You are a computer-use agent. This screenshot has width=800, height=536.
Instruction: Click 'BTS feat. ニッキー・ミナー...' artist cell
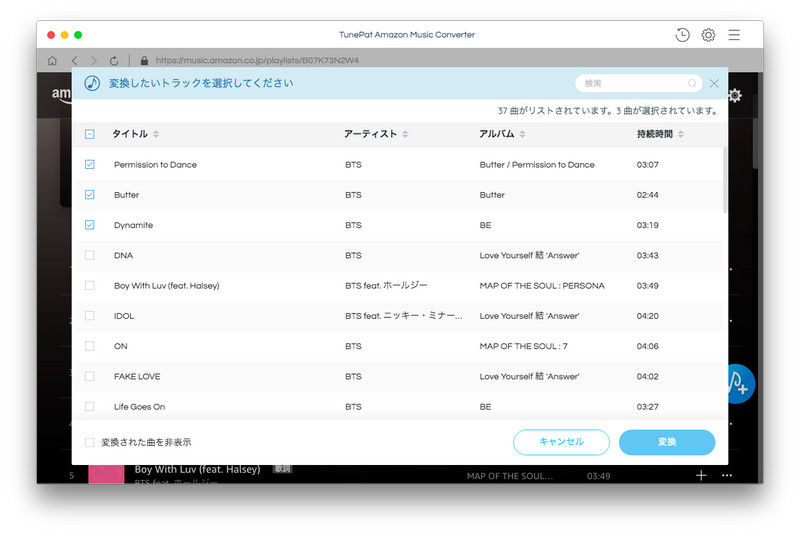tap(404, 316)
